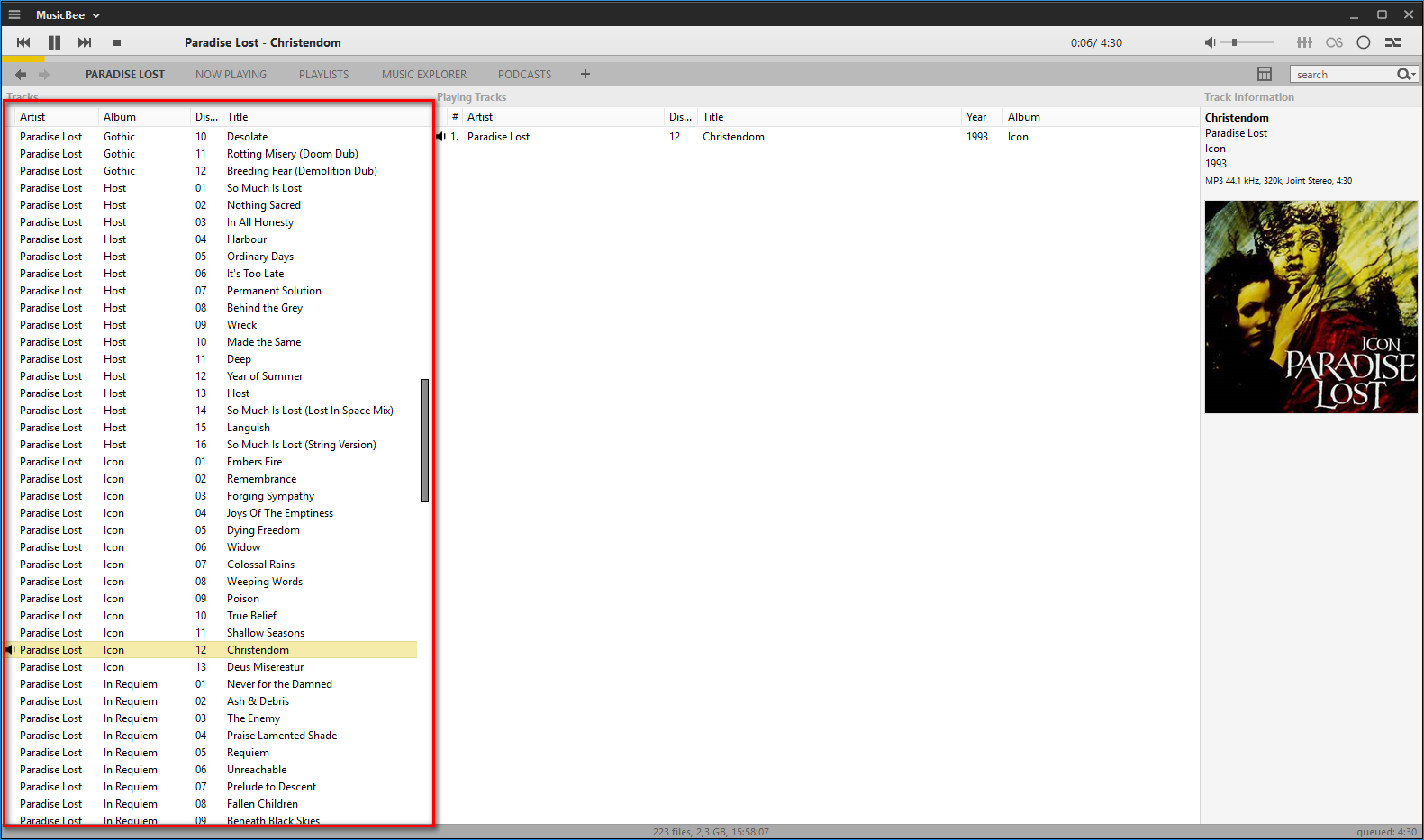Switch to the NOW PLAYING tab
Image resolution: width=1424 pixels, height=840 pixels.
(231, 75)
